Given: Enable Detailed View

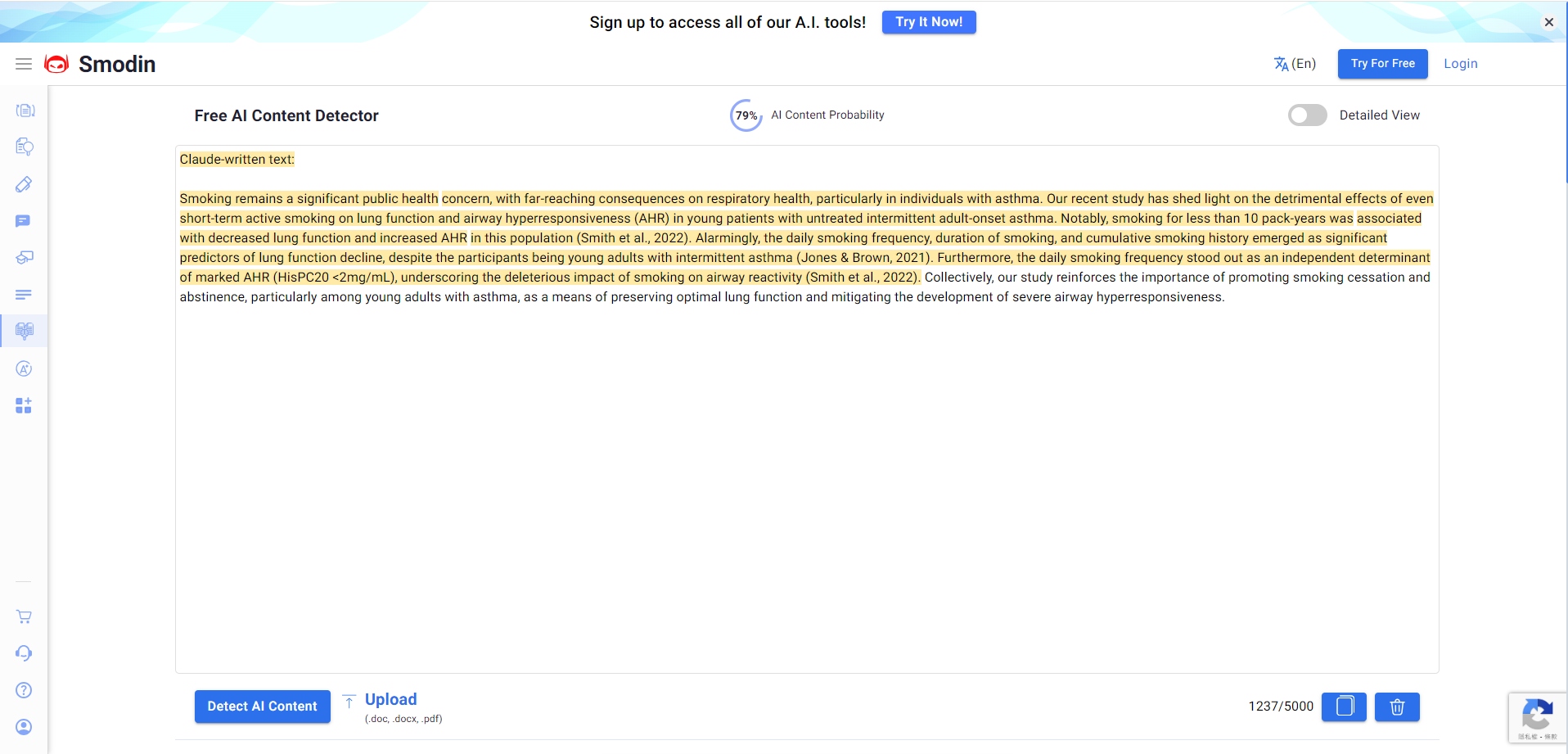Looking at the screenshot, I should 1307,115.
